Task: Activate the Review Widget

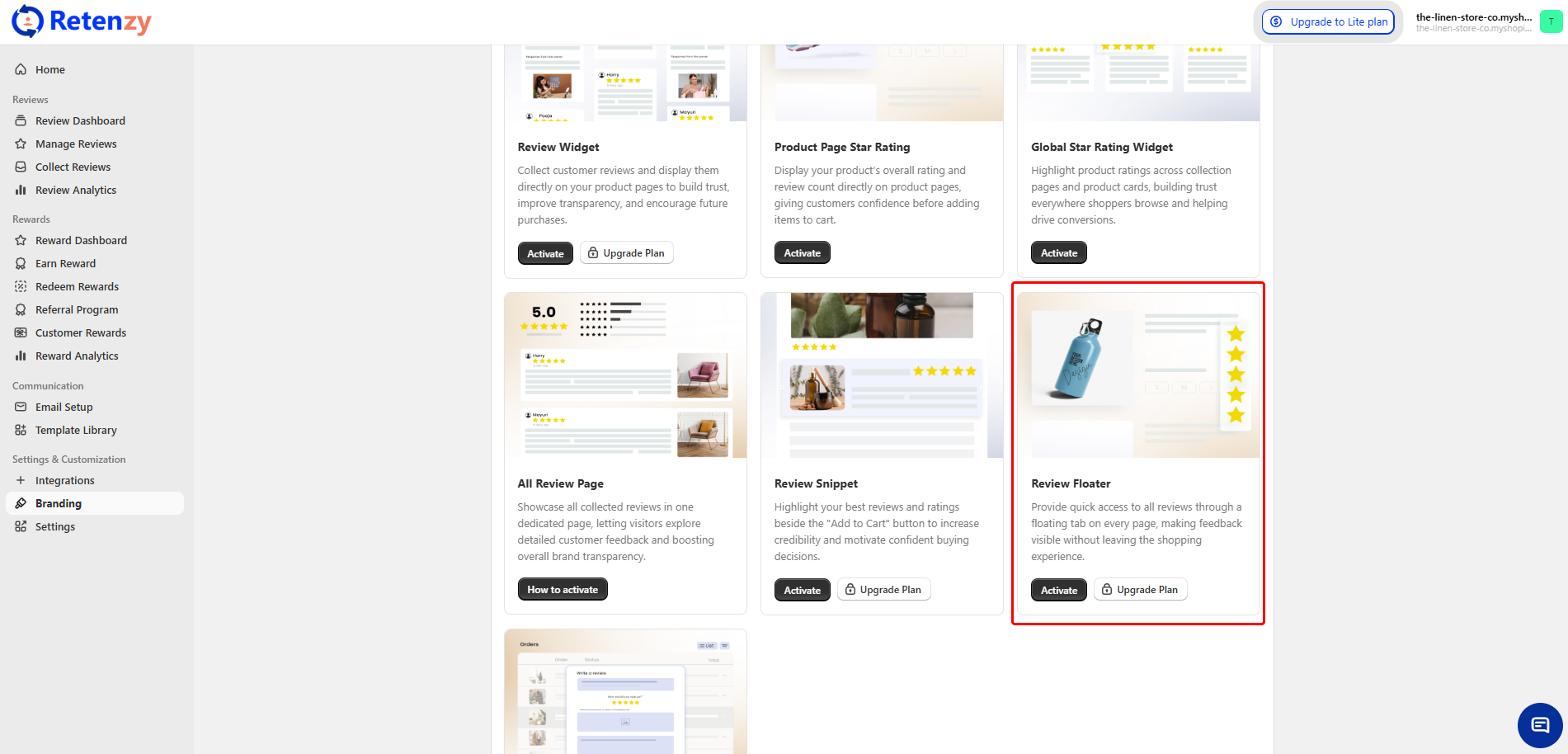Action: pos(545,253)
